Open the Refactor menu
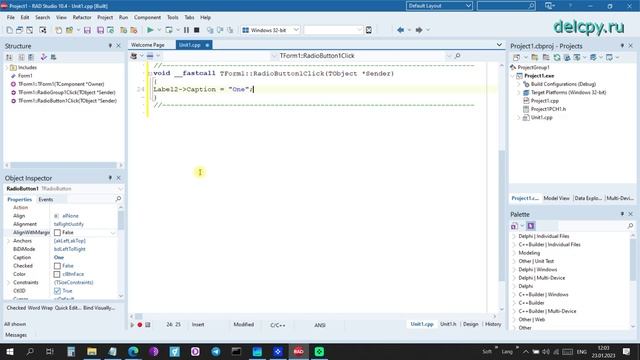 pyautogui.click(x=82, y=18)
